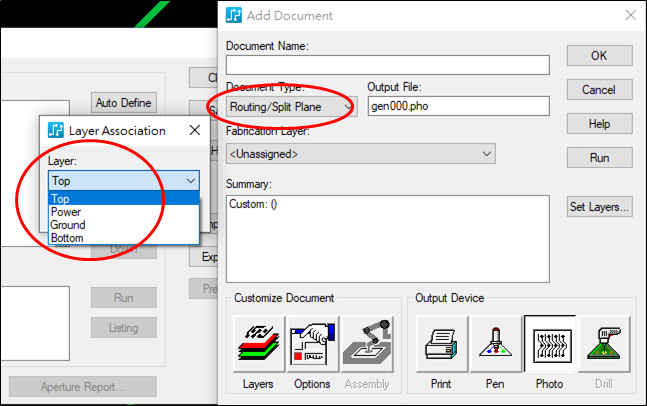The height and width of the screenshot is (406, 647).
Task: Click the Options customize document icon
Action: pos(313,344)
